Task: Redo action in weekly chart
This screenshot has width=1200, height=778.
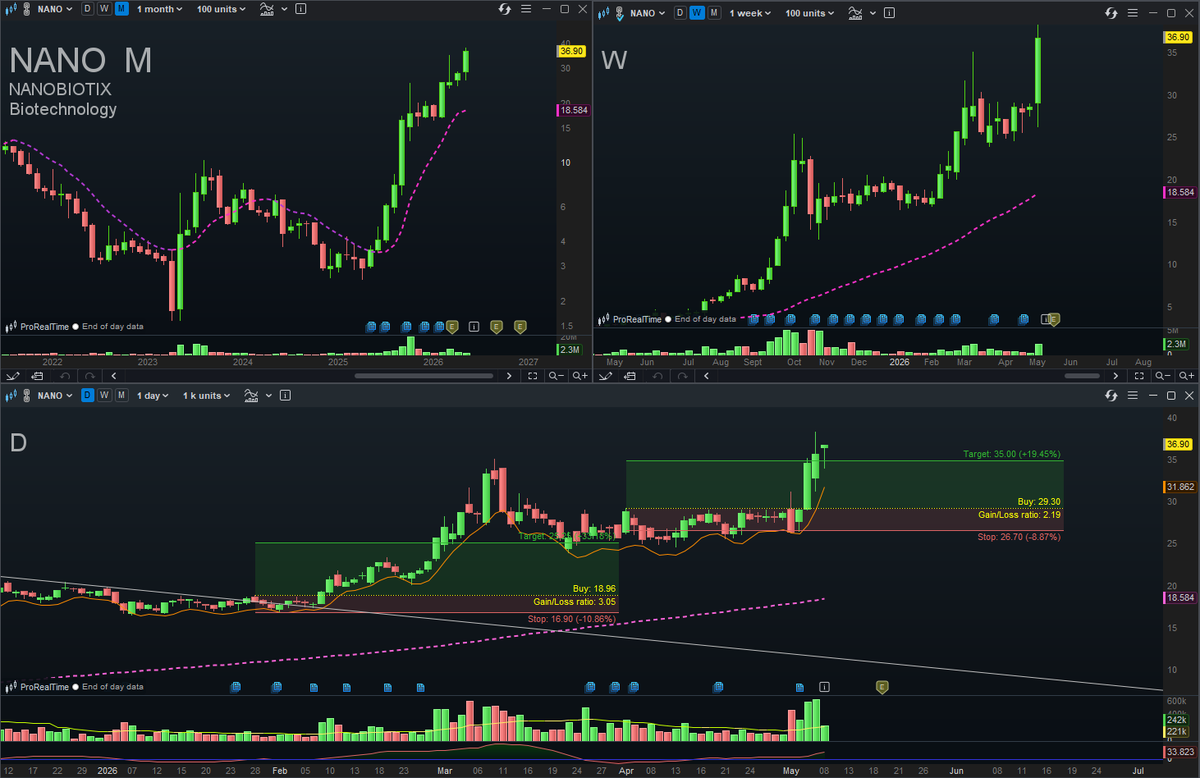Action: click(683, 375)
